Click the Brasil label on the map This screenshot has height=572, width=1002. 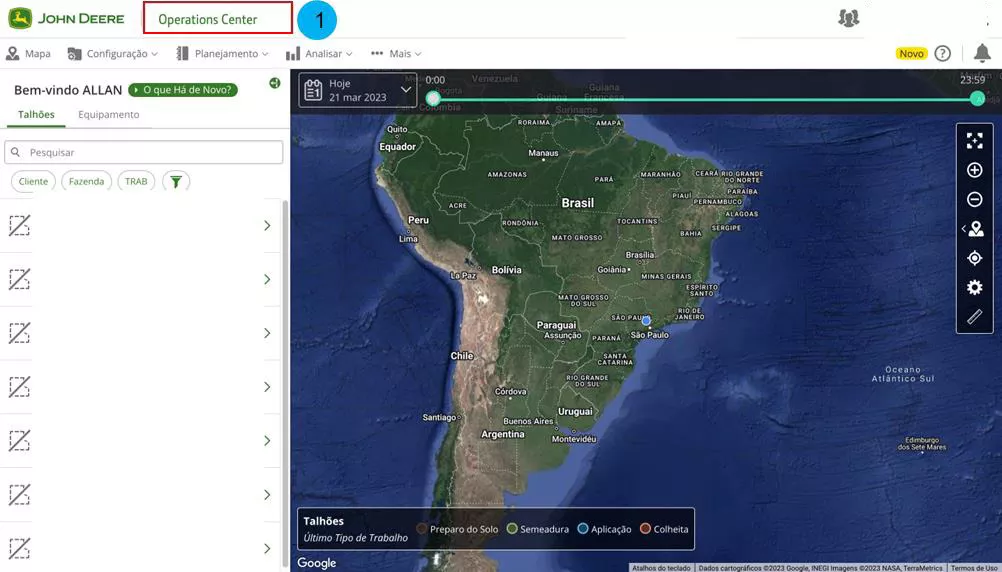578,203
